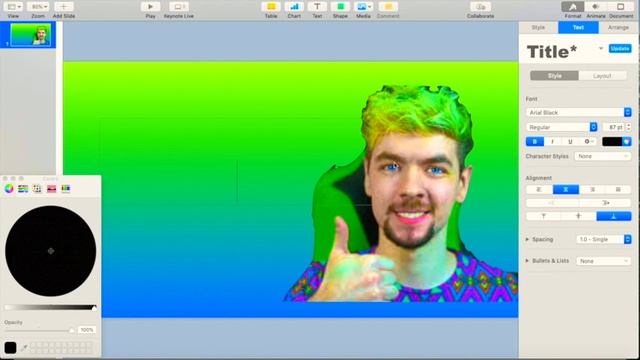640x360 pixels.
Task: Open the Character Styles dropdown
Action: click(602, 156)
